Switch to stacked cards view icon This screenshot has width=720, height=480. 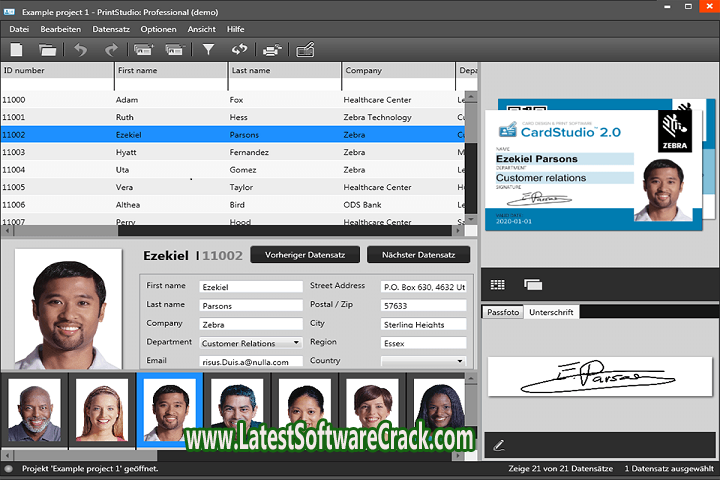point(533,285)
